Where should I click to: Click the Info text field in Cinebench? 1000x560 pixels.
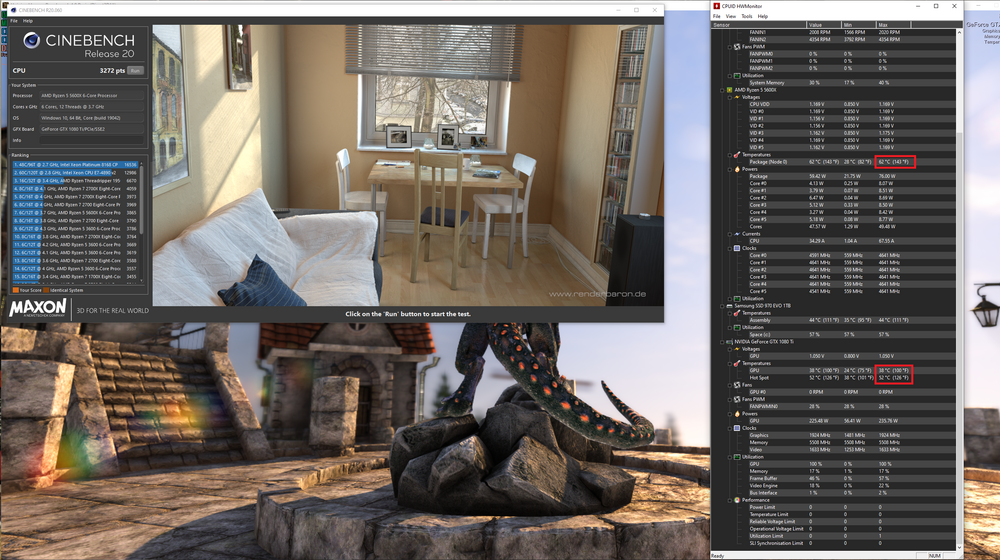[x=92, y=140]
